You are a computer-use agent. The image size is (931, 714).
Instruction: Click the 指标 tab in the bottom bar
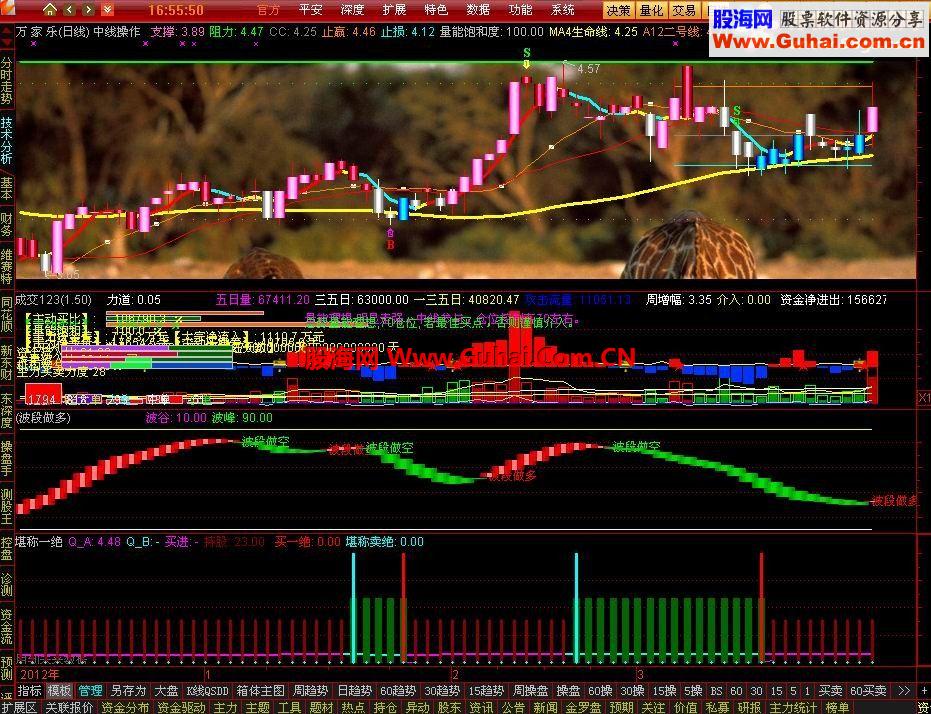pyautogui.click(x=30, y=691)
